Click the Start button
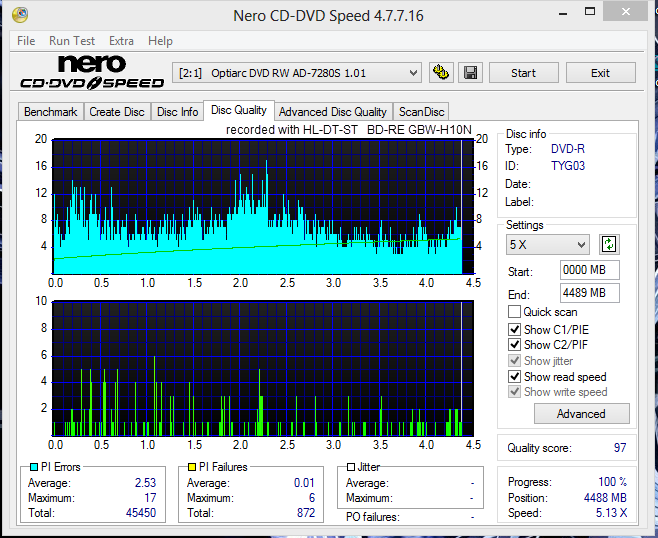The image size is (658, 538). click(523, 73)
